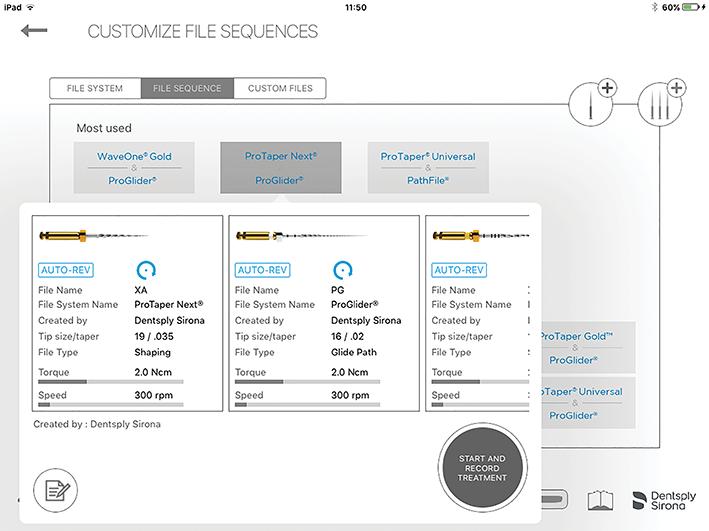Tap the Wi-Fi status icon
The height and width of the screenshot is (531, 709).
point(31,7)
